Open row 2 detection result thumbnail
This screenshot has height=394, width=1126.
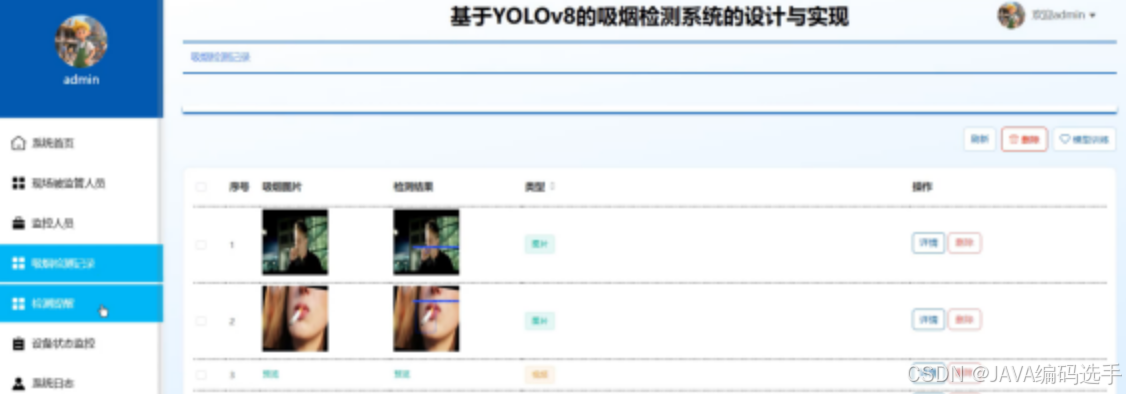coord(426,319)
